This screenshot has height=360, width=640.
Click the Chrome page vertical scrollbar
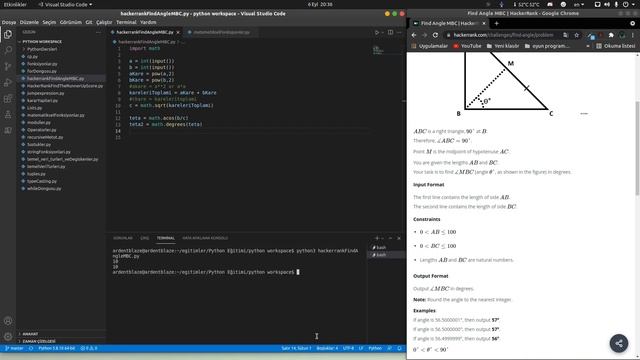(637, 148)
